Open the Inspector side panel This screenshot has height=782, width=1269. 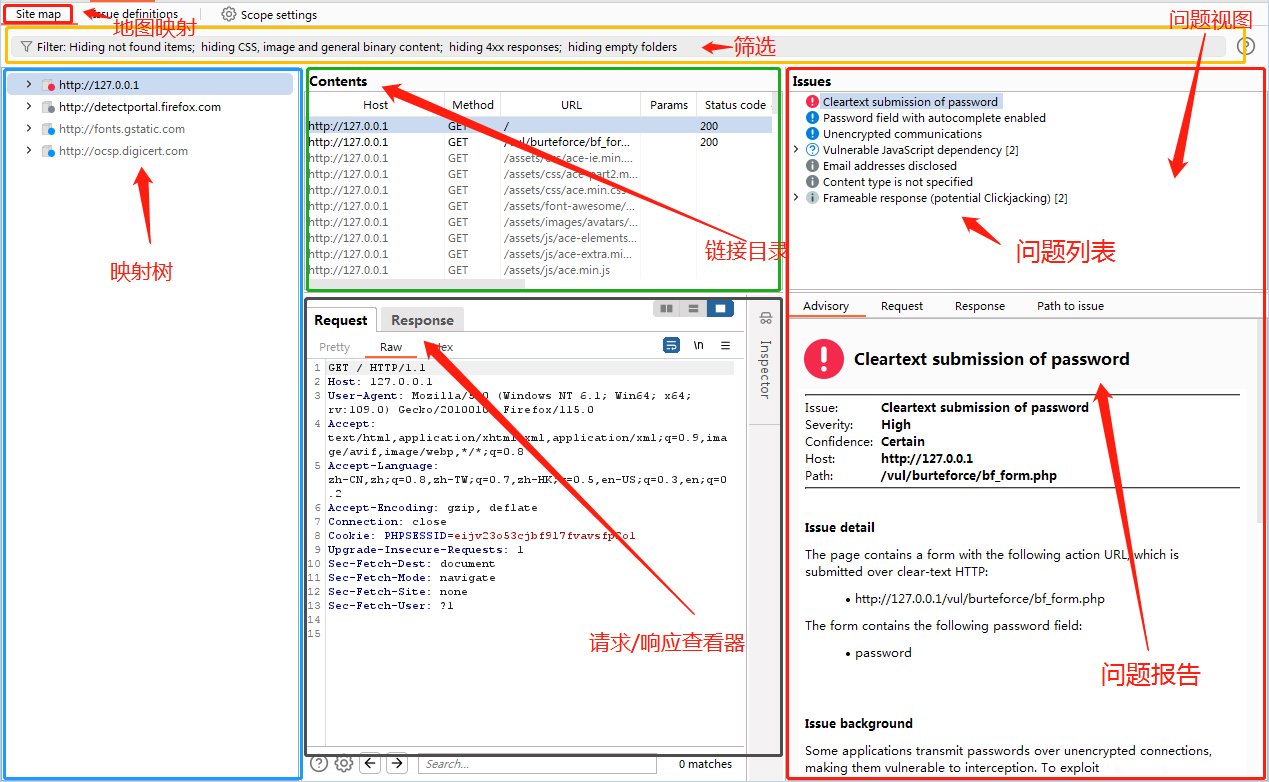[766, 369]
